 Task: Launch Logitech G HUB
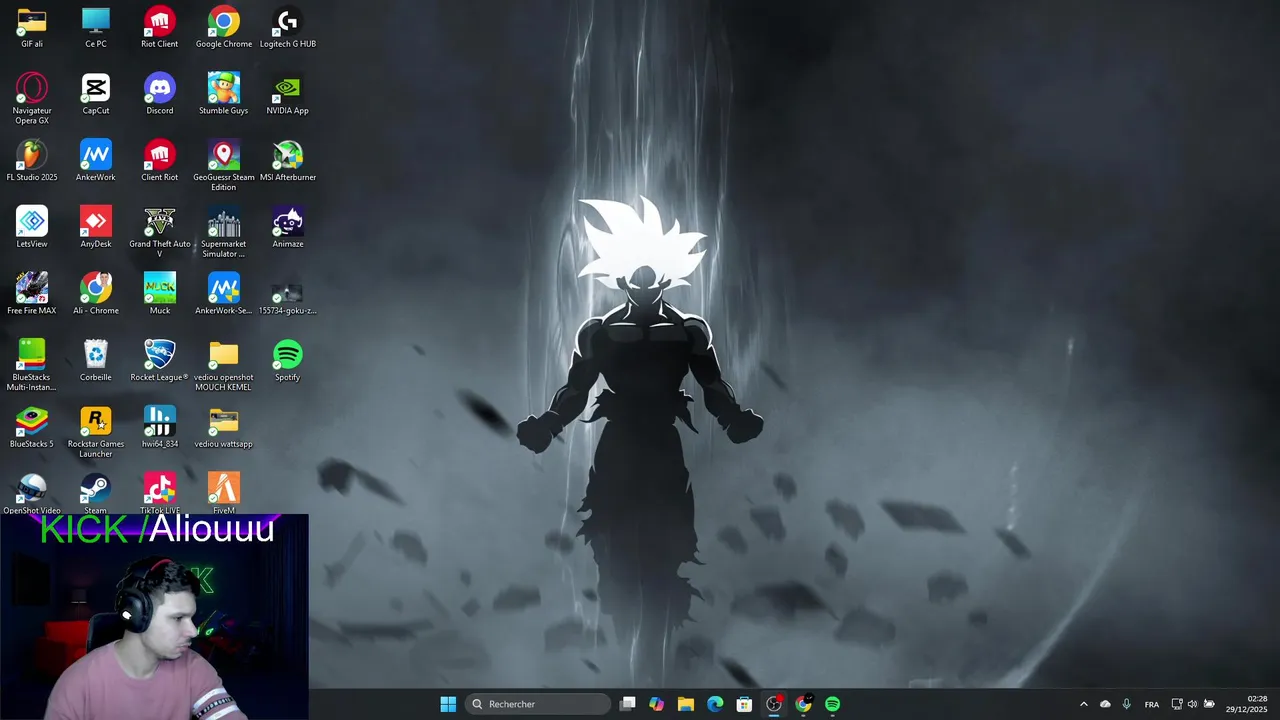coord(288,28)
